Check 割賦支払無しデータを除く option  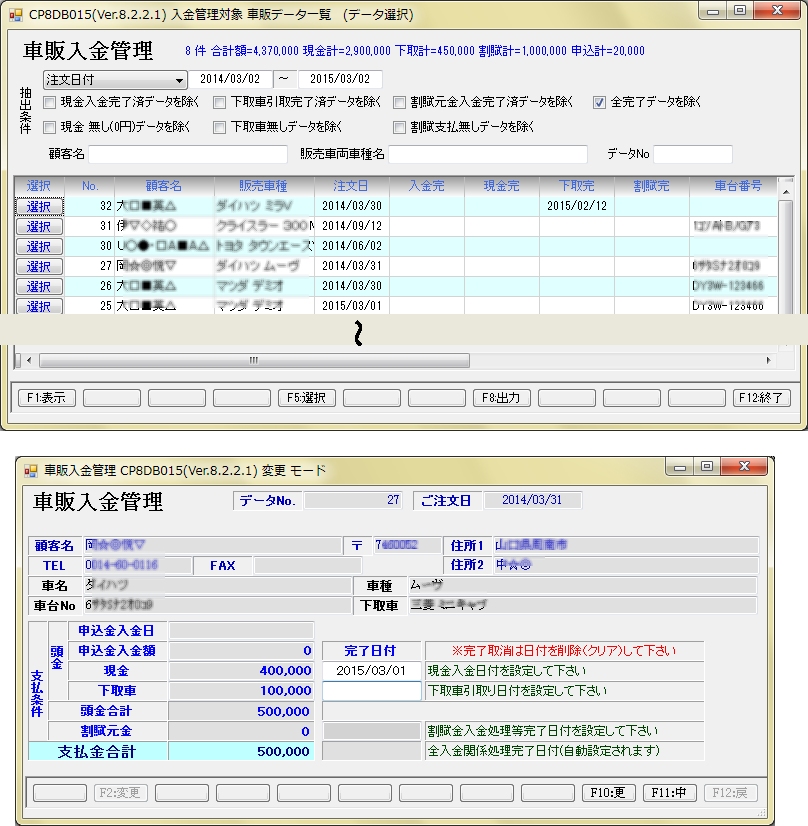399,127
